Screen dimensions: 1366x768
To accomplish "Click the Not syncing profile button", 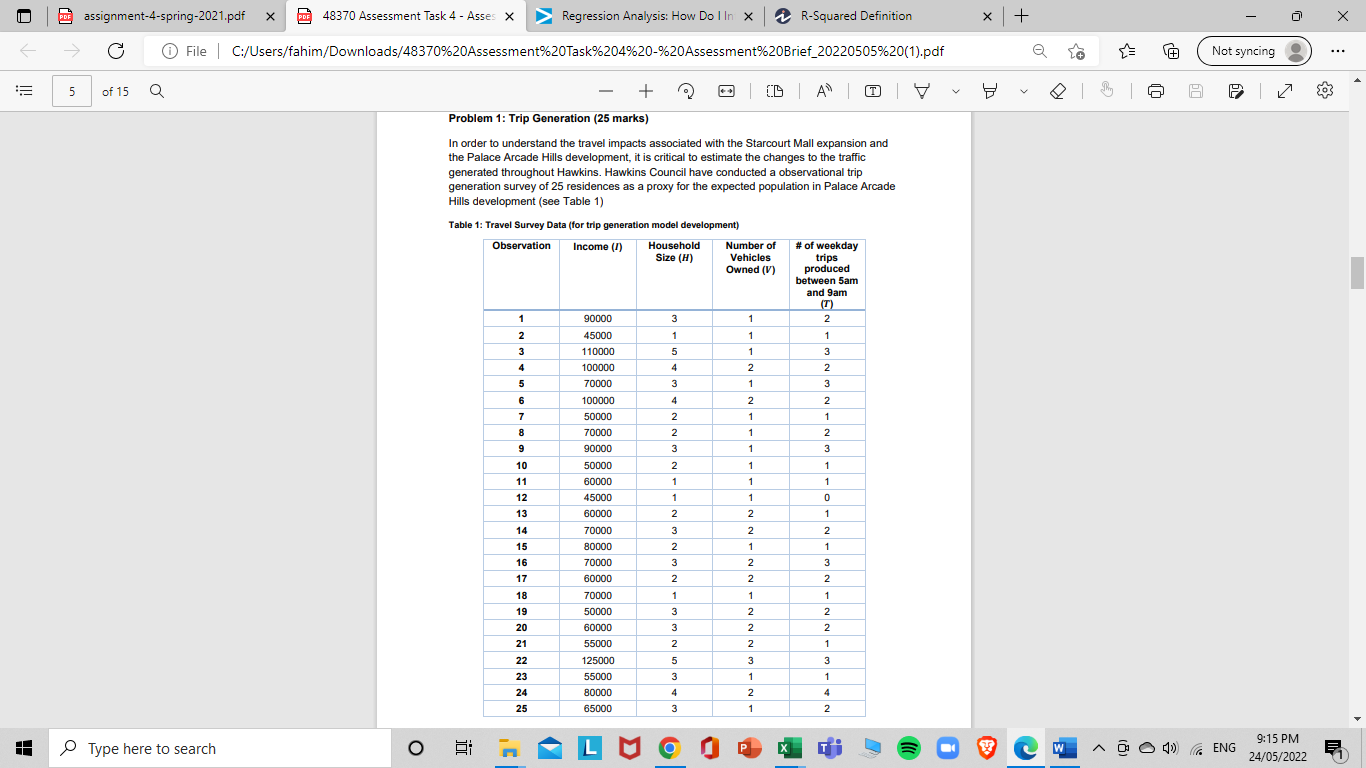I will point(1254,50).
